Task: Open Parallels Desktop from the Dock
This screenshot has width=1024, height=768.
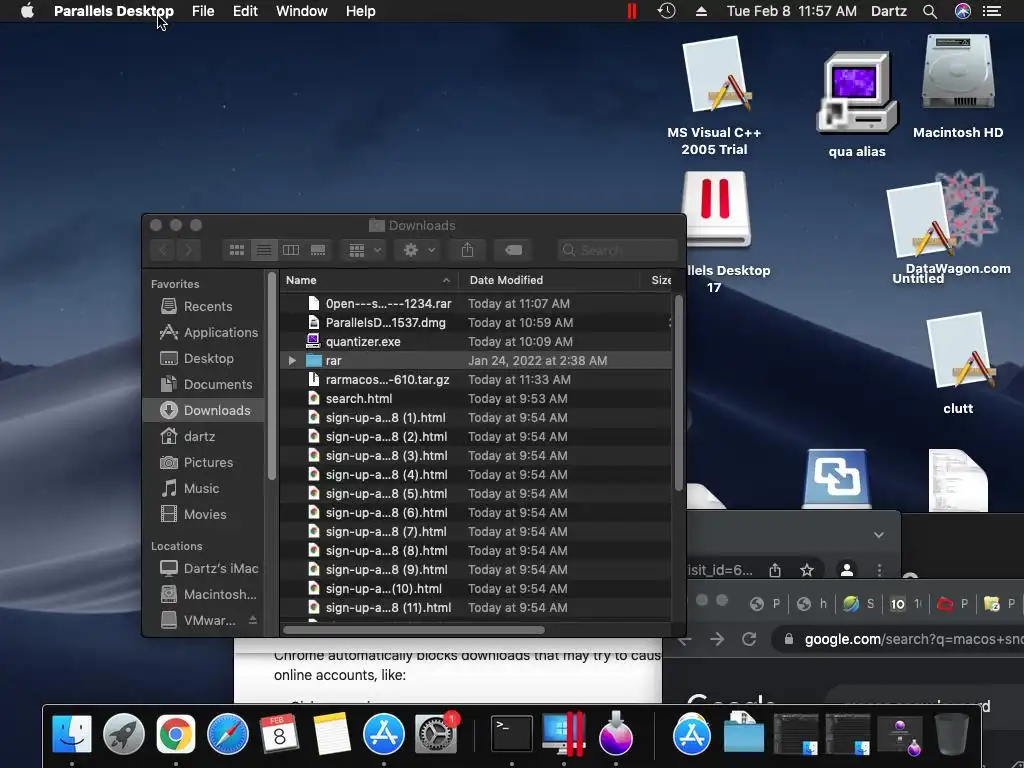Action: tap(564, 734)
